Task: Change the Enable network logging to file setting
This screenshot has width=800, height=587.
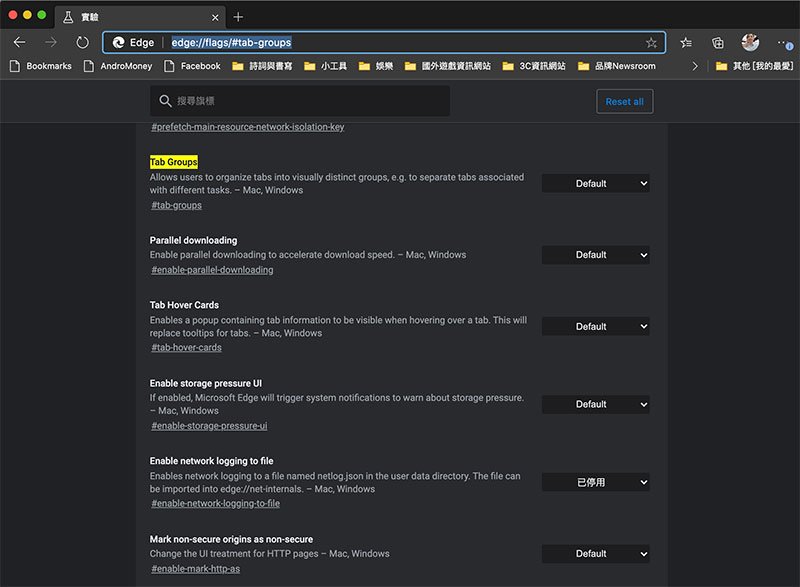Action: 595,482
